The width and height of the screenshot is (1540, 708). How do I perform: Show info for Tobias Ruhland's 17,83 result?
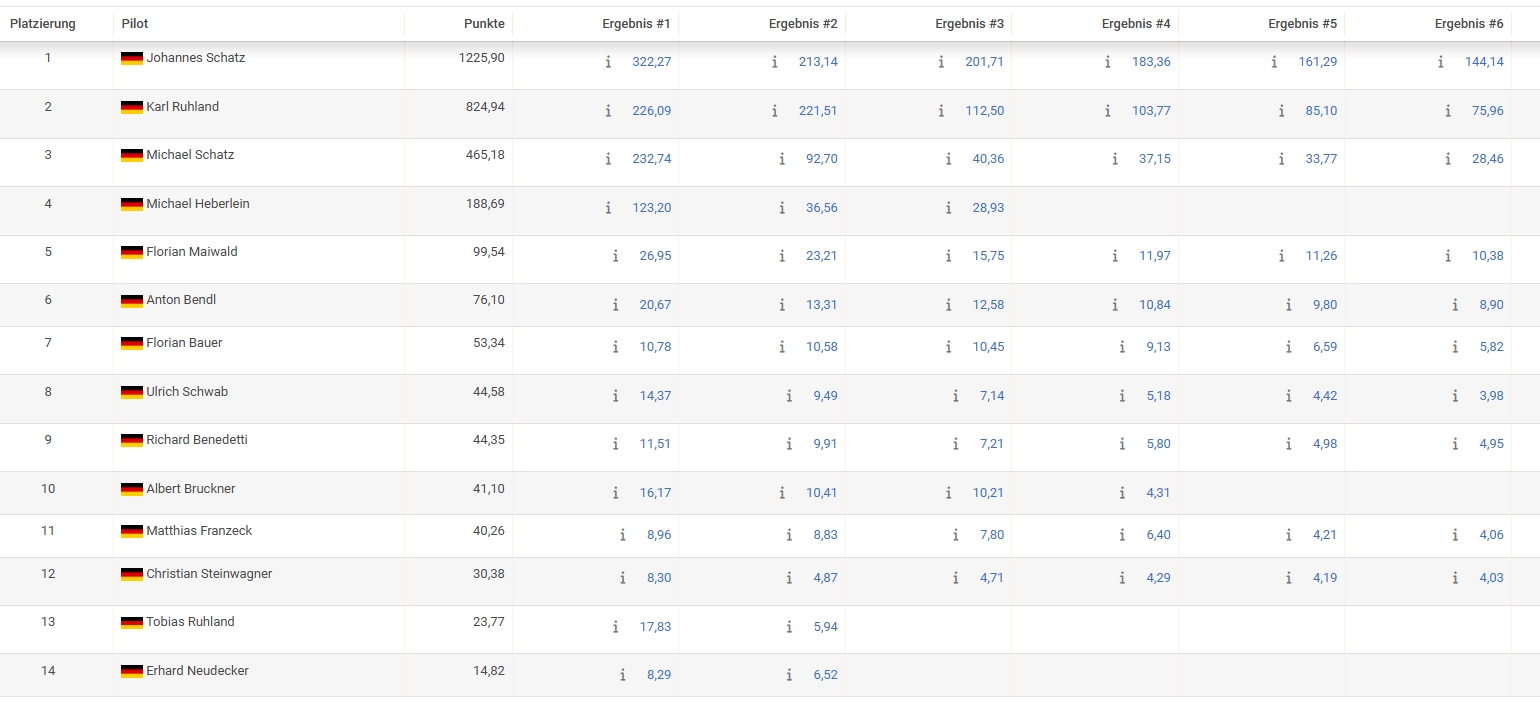pyautogui.click(x=615, y=627)
